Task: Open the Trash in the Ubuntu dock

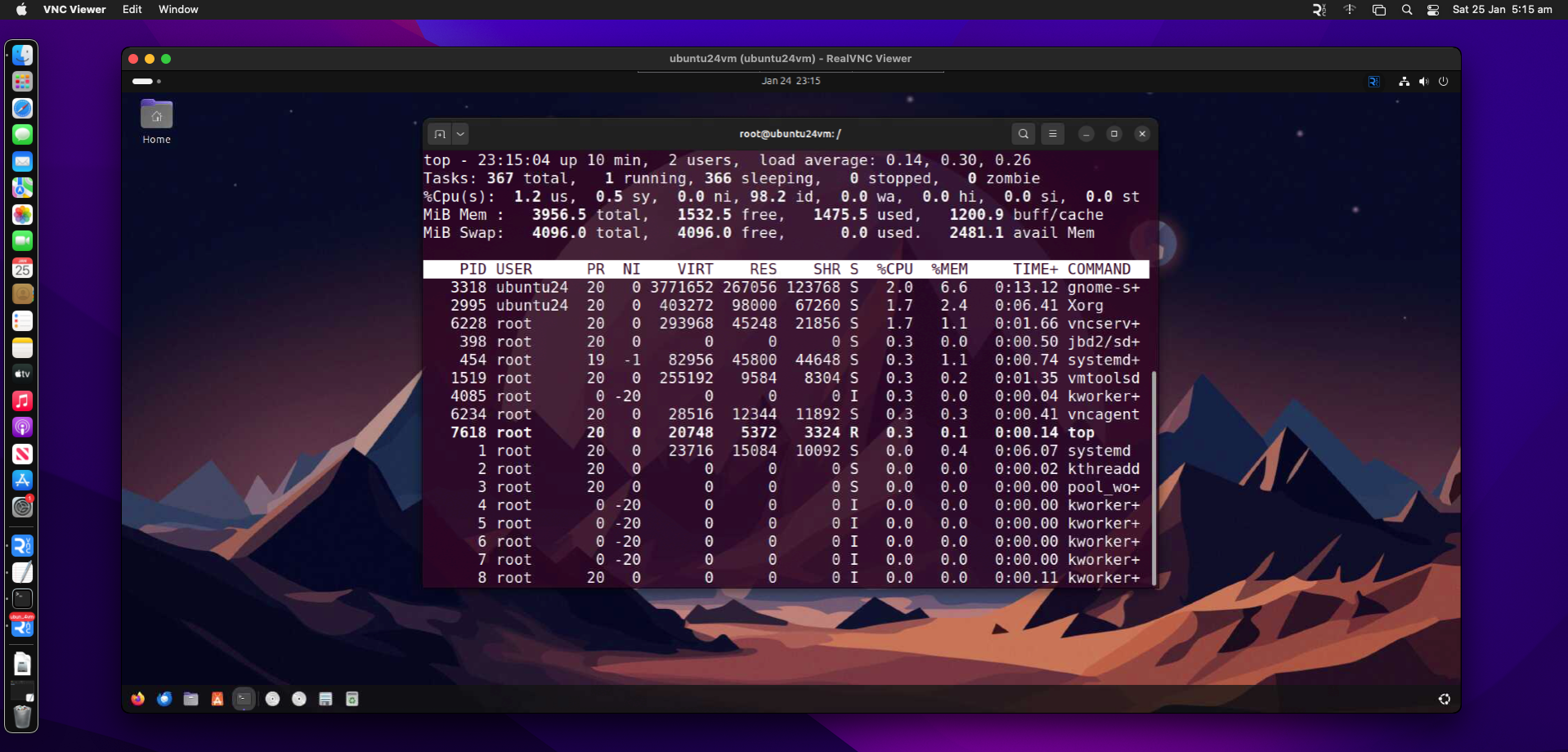Action: pyautogui.click(x=352, y=699)
